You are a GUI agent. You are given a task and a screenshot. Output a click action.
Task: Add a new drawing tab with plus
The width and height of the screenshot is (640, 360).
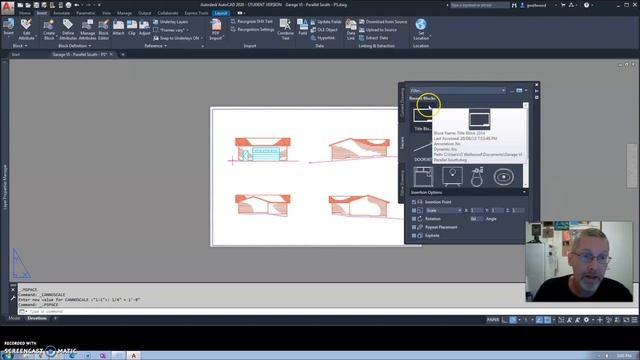coord(122,54)
